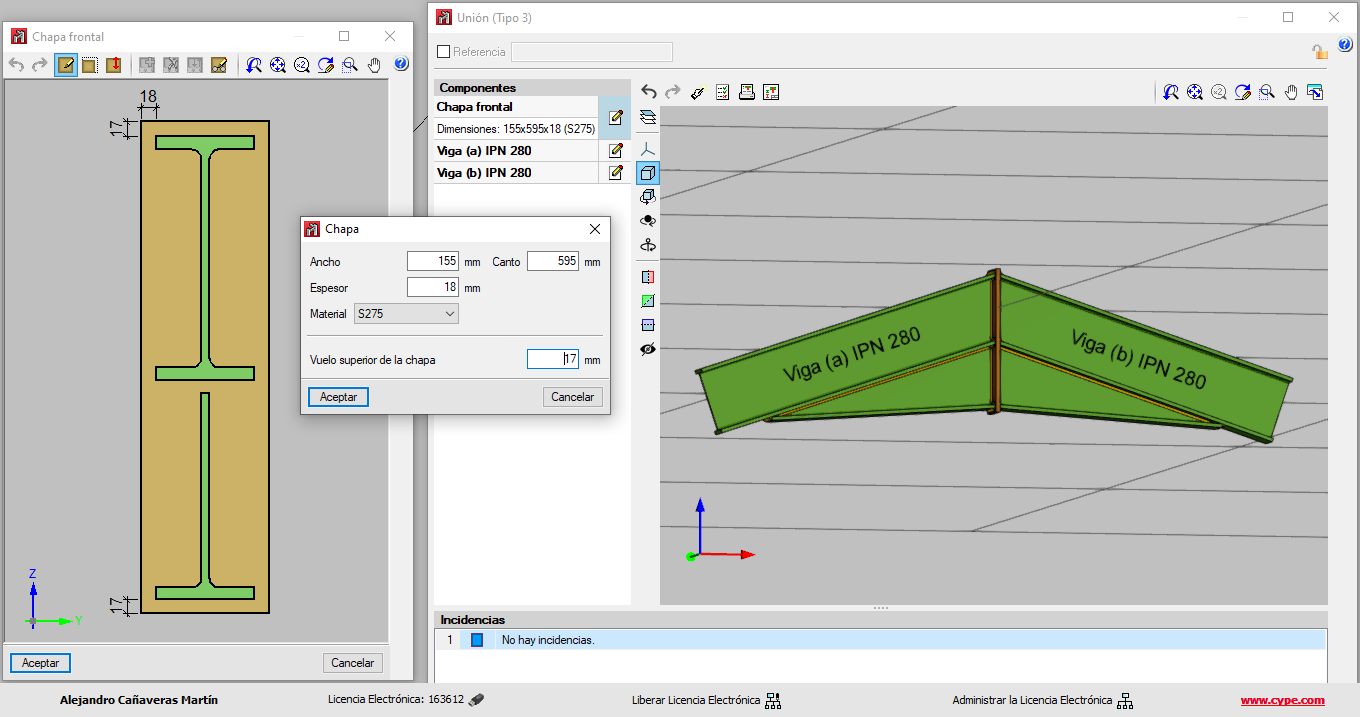
Task: Click the print icon in Unión toolbar
Action: (746, 92)
